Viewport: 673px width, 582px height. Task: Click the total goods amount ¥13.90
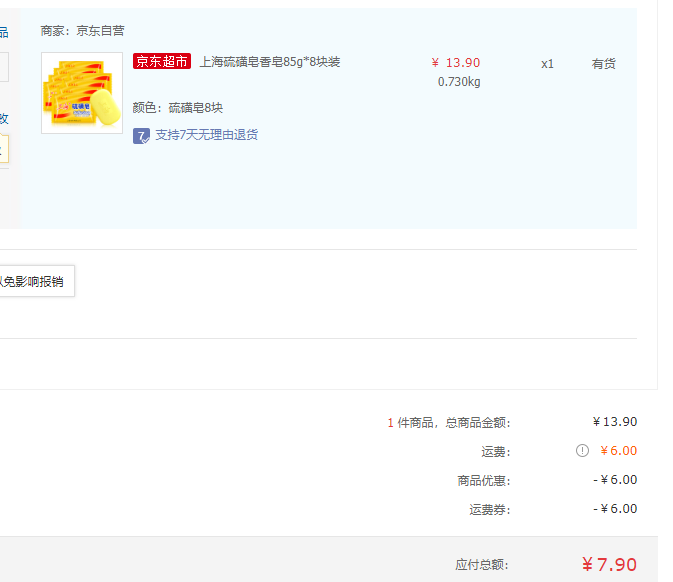pos(615,422)
